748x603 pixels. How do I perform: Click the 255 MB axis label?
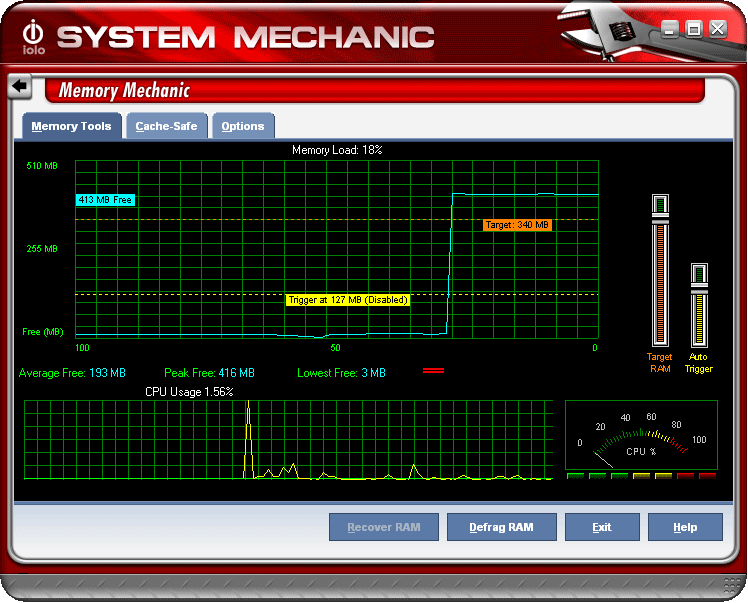point(42,249)
